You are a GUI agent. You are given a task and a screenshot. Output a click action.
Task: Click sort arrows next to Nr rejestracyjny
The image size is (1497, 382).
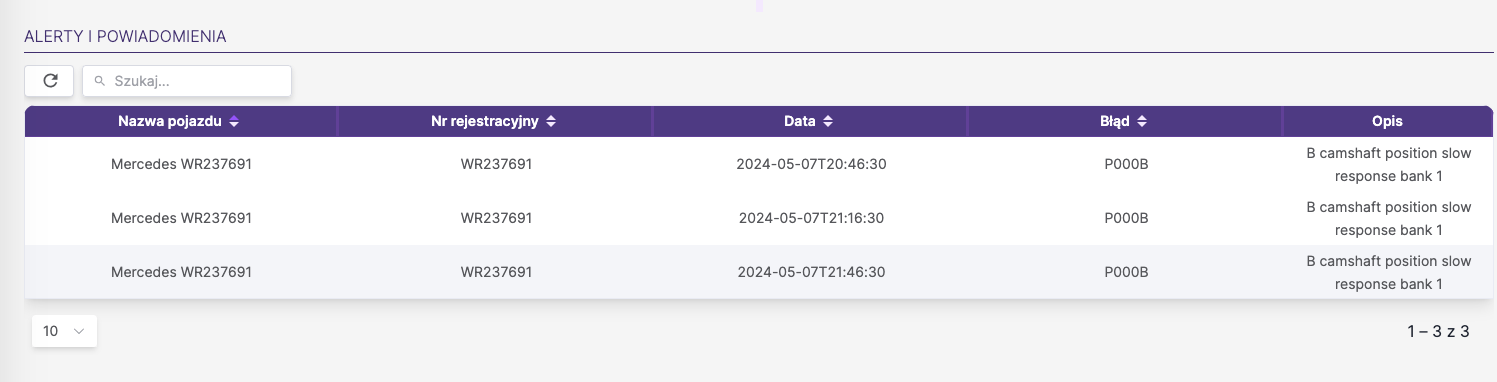tap(551, 121)
